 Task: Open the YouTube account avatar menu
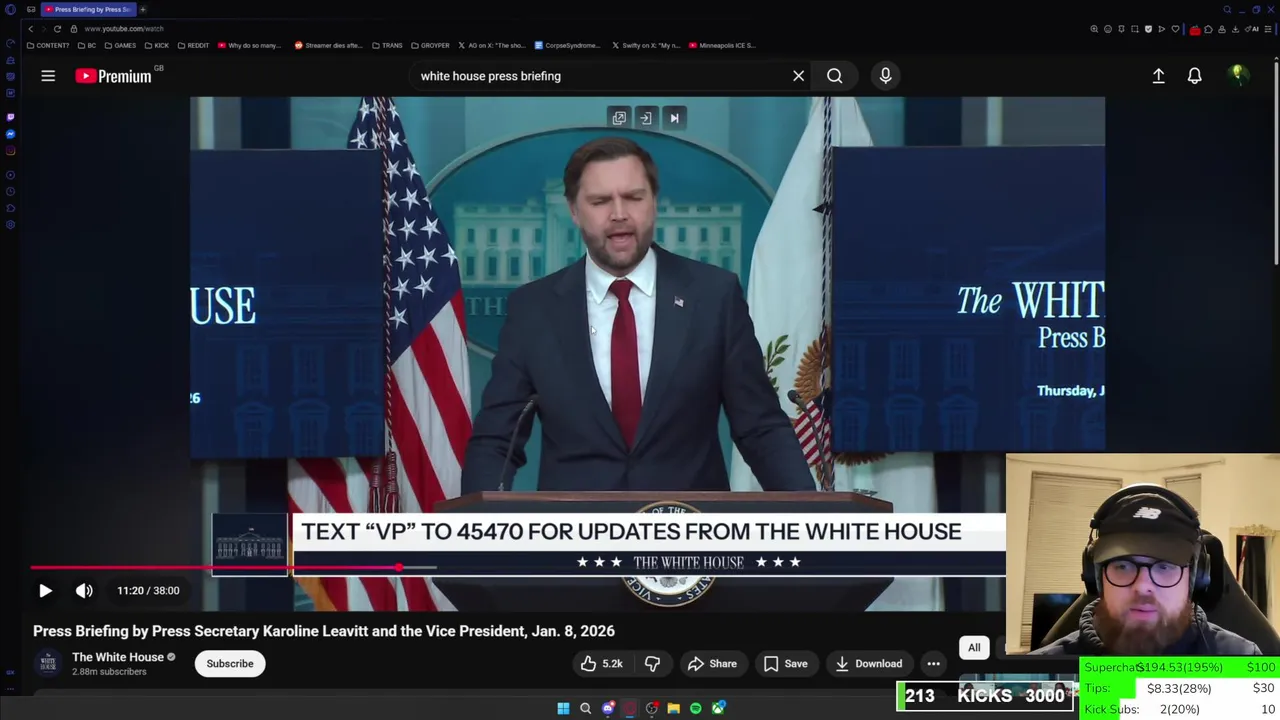1238,75
